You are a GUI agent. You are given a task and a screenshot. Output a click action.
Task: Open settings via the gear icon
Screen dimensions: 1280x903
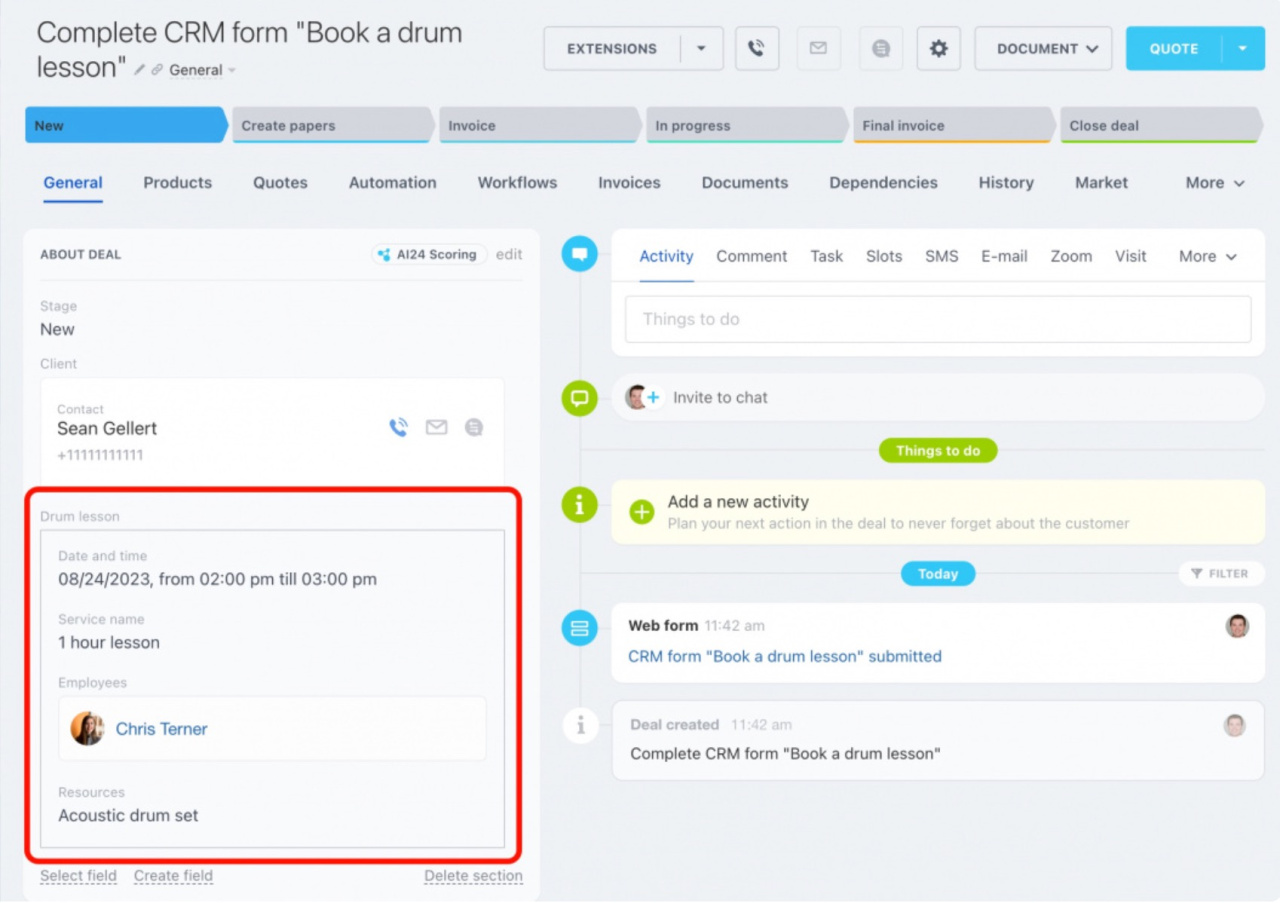(x=938, y=48)
